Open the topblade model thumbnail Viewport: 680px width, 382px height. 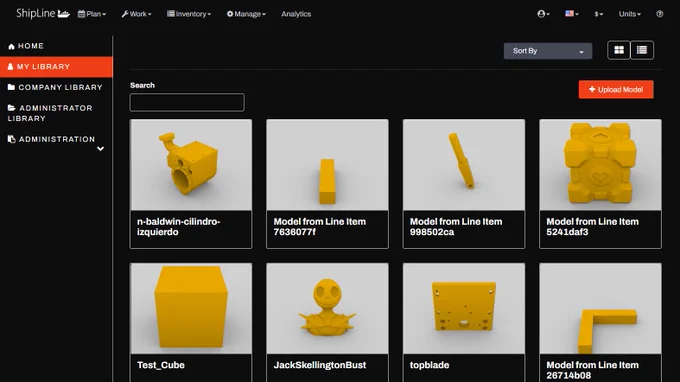tap(464, 309)
